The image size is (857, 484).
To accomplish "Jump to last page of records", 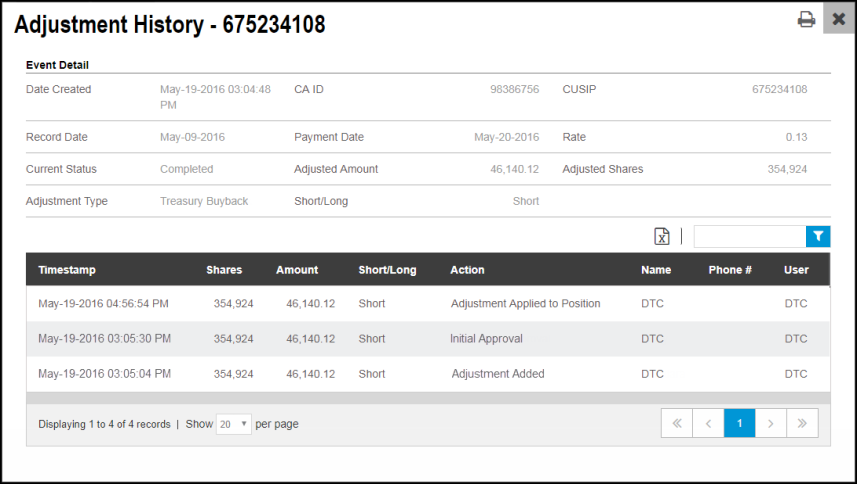I will tap(802, 423).
